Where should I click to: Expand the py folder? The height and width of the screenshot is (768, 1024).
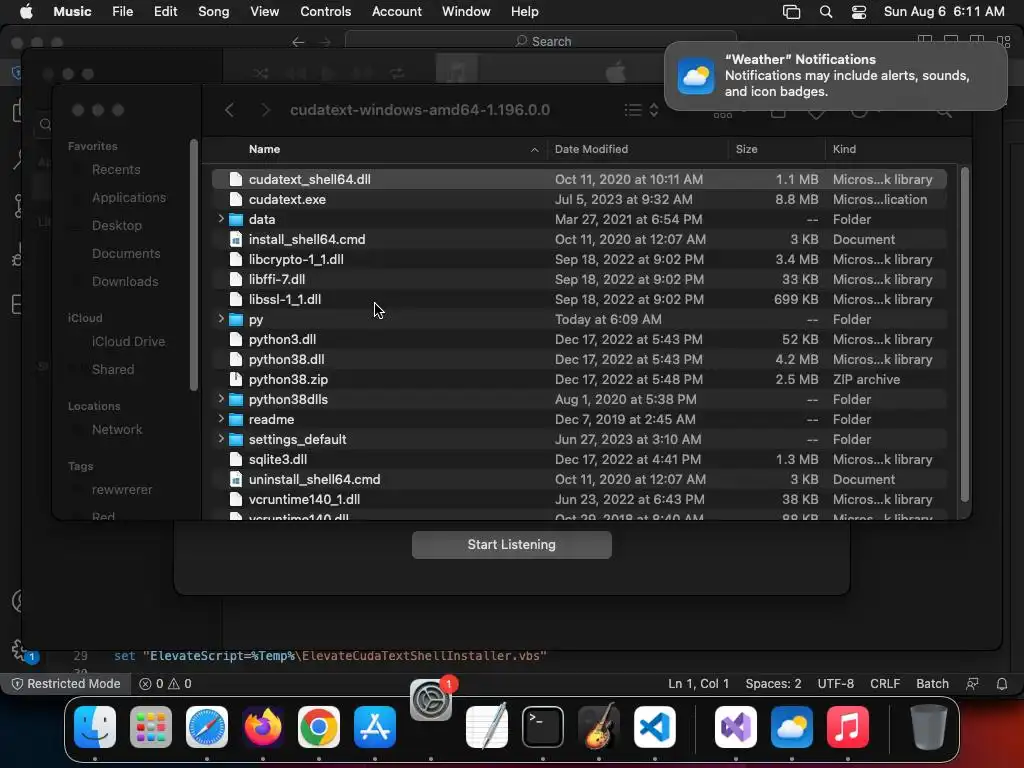[221, 319]
